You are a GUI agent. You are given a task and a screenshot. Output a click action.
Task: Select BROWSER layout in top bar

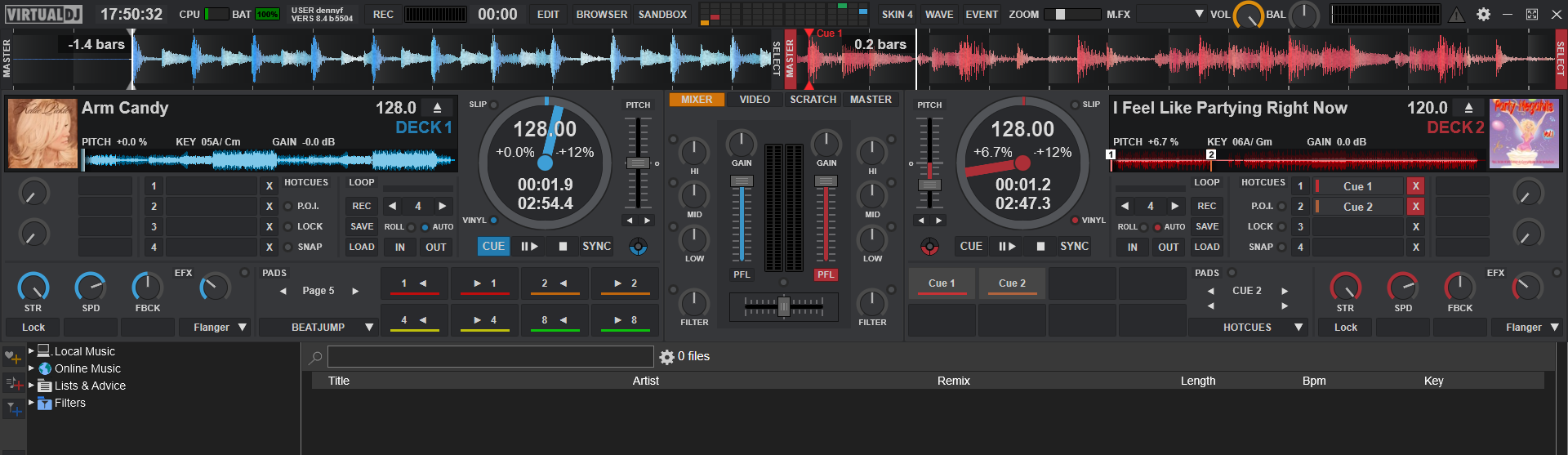pyautogui.click(x=602, y=15)
